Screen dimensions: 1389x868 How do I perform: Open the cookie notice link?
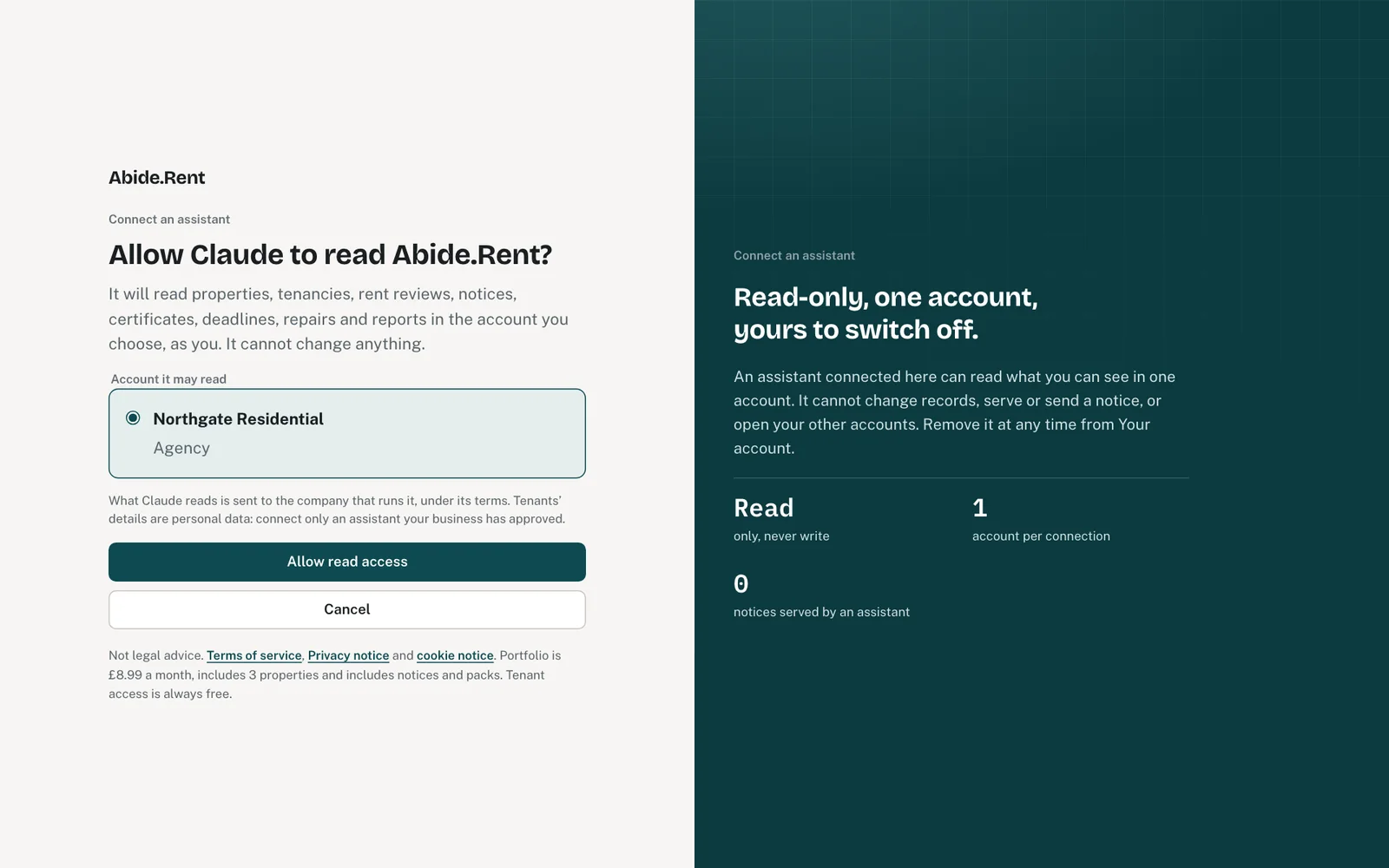click(x=455, y=655)
